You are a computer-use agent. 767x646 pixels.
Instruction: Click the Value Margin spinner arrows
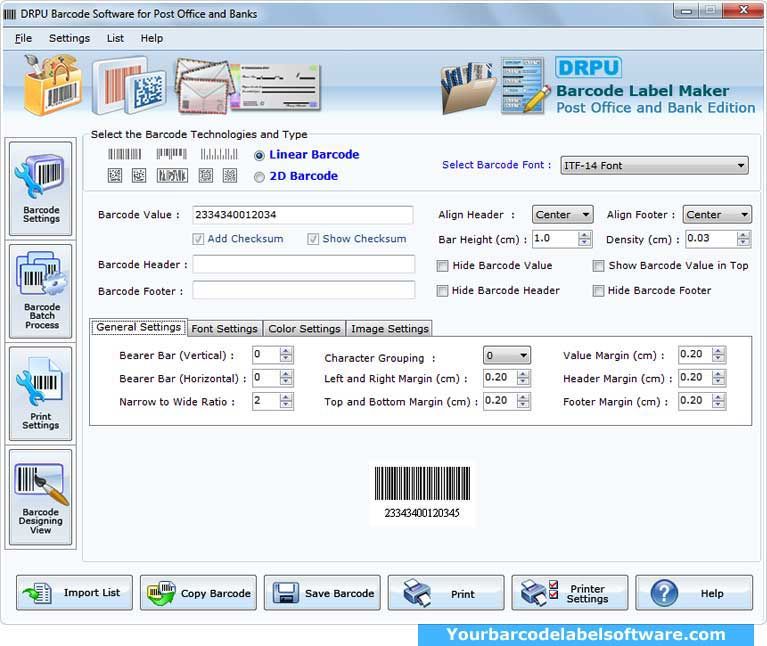(x=718, y=355)
